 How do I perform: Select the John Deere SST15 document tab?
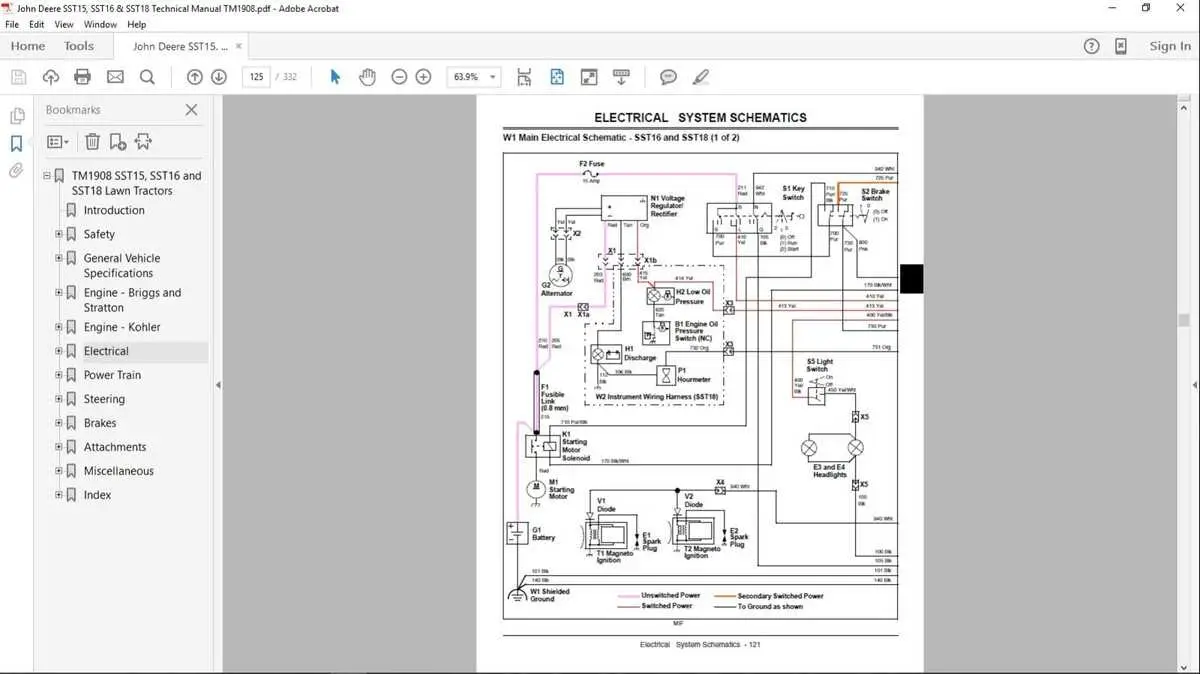[180, 46]
